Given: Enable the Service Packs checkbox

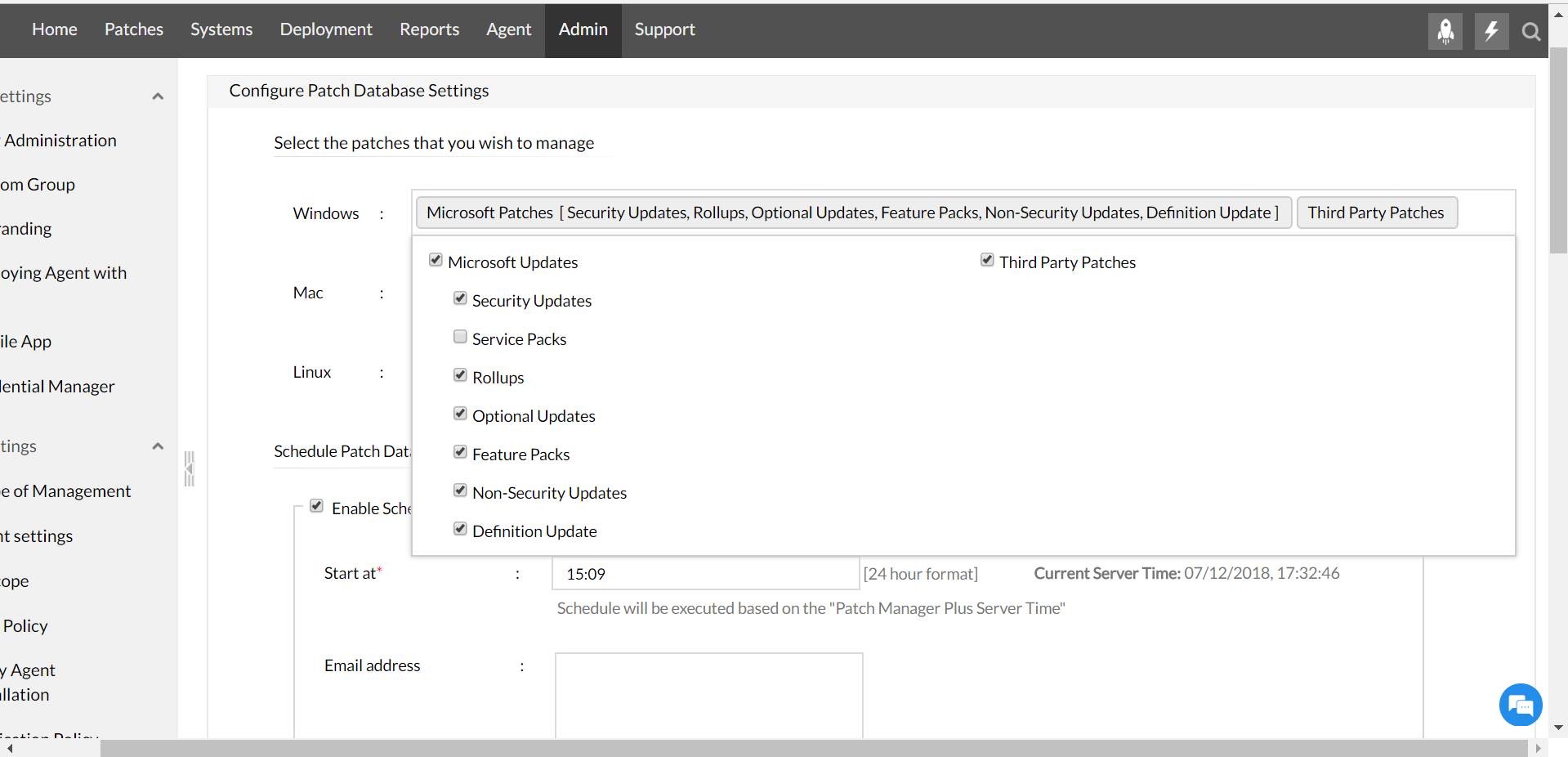Looking at the screenshot, I should [x=460, y=336].
